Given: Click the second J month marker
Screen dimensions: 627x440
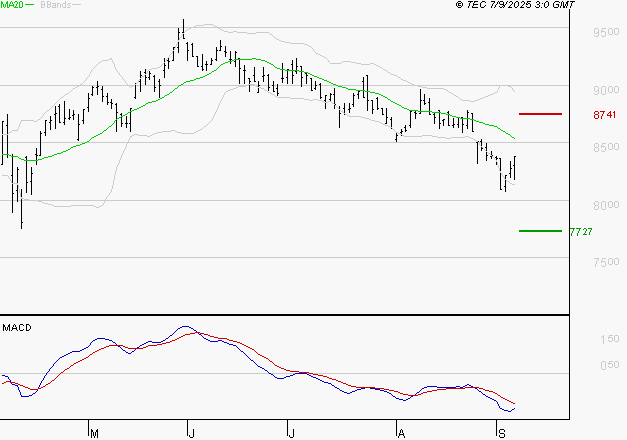Looking at the screenshot, I should [x=292, y=434].
